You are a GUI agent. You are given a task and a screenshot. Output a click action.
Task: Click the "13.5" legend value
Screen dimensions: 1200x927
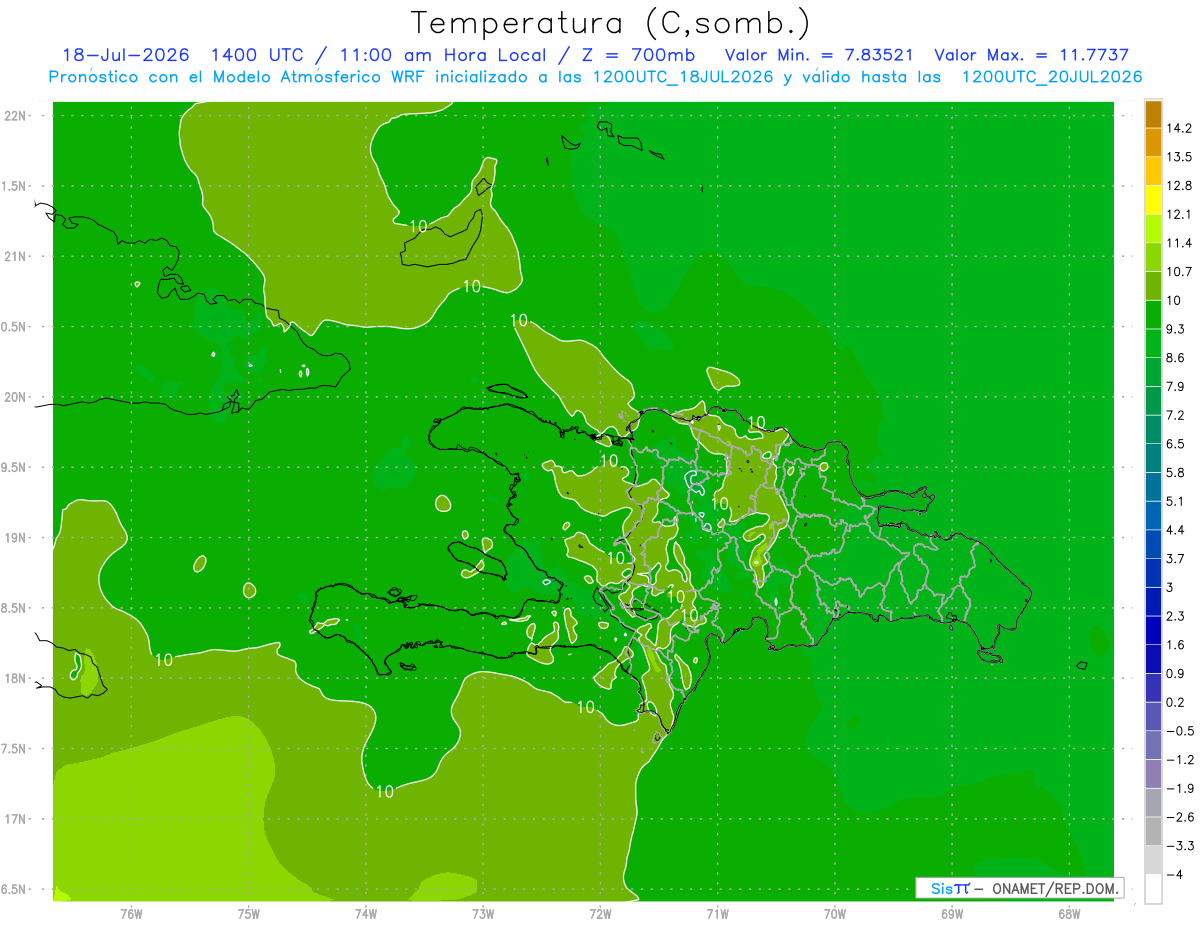tap(1179, 157)
